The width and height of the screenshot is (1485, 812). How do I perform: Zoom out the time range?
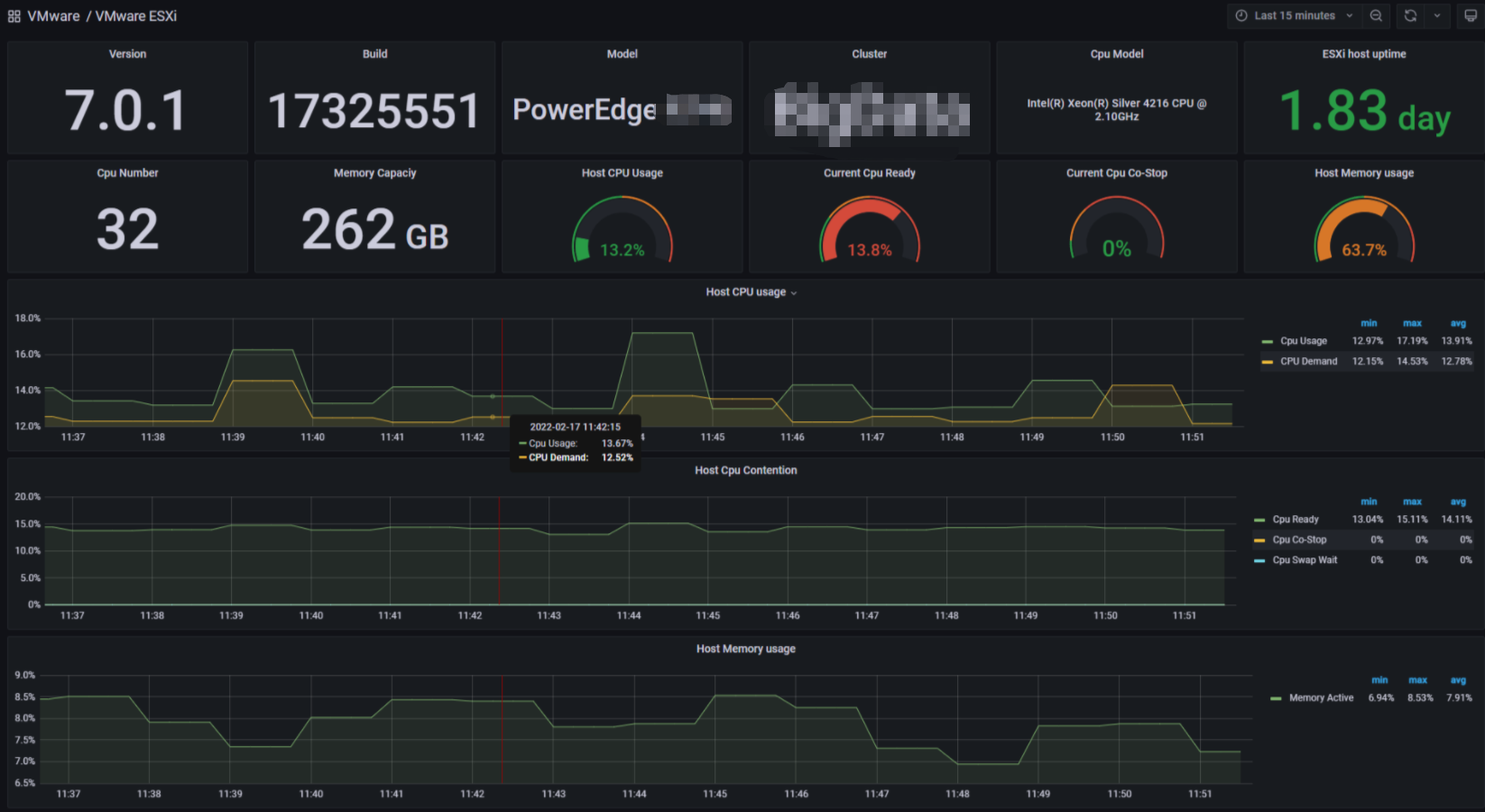(x=1376, y=15)
